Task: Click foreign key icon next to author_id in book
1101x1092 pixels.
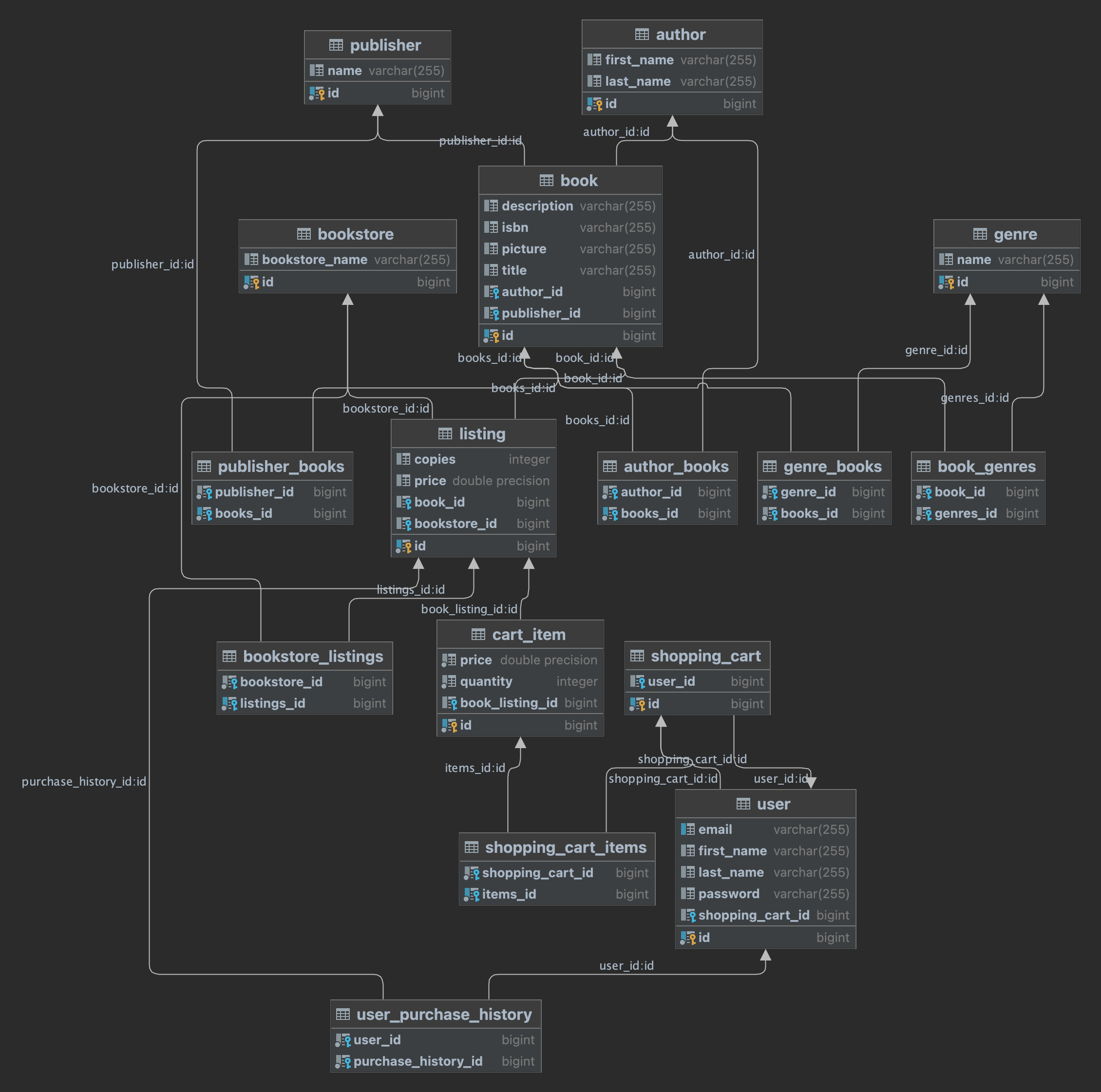Action: coord(491,292)
